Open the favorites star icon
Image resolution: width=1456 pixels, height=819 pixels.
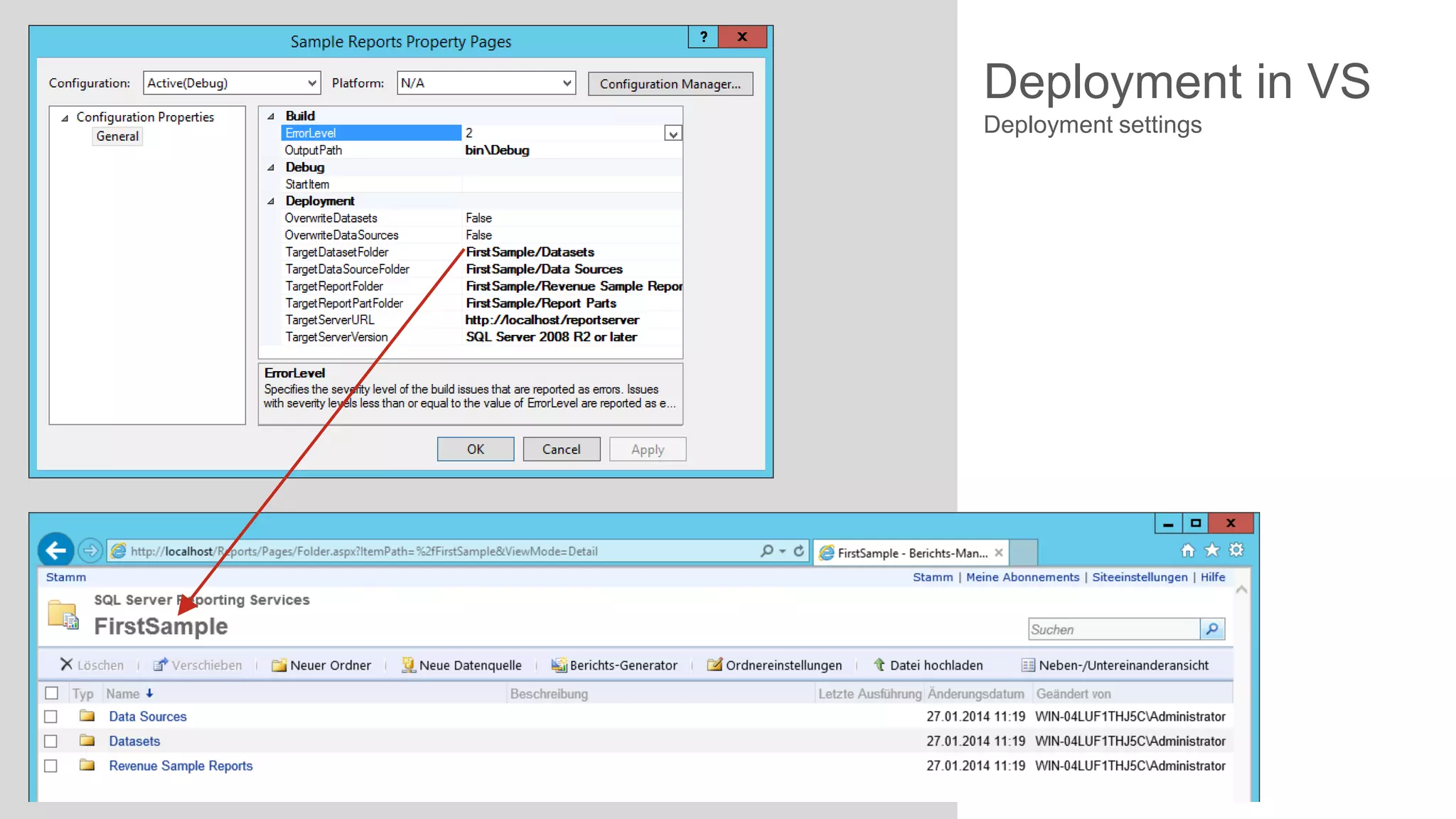click(1212, 550)
